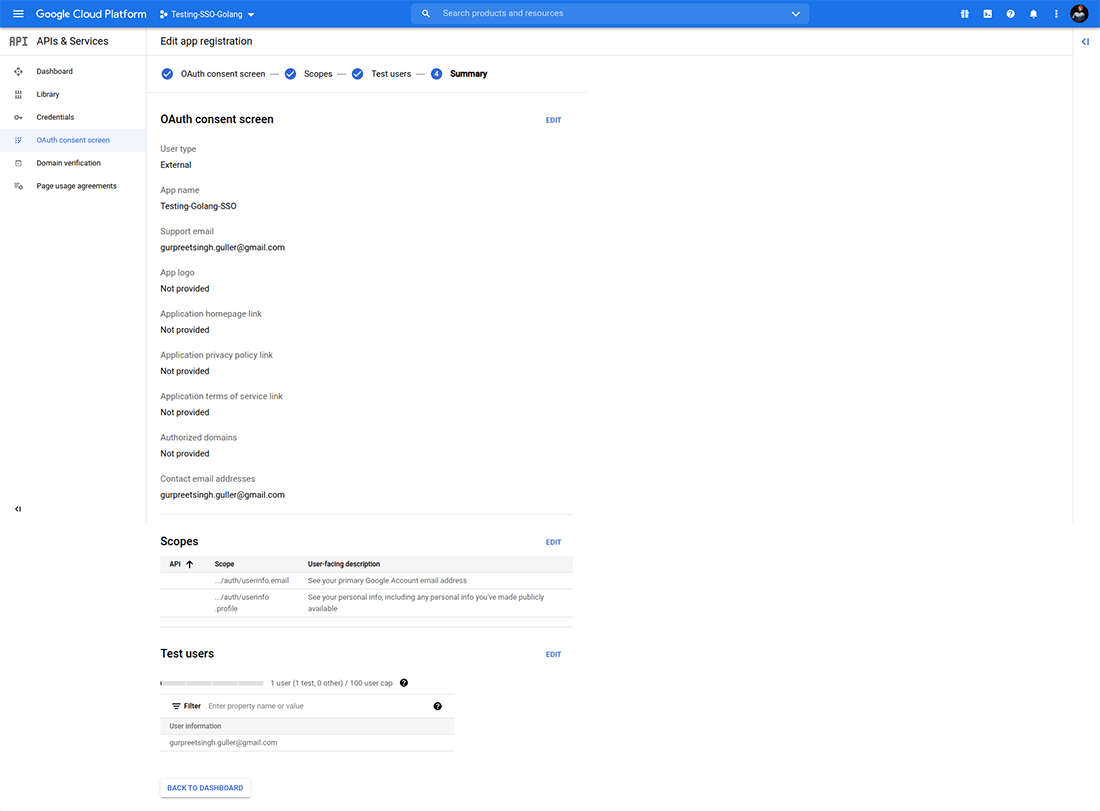Viewport: 1100px width, 811px height.
Task: Expand the search bar dropdown arrow
Action: 796,14
